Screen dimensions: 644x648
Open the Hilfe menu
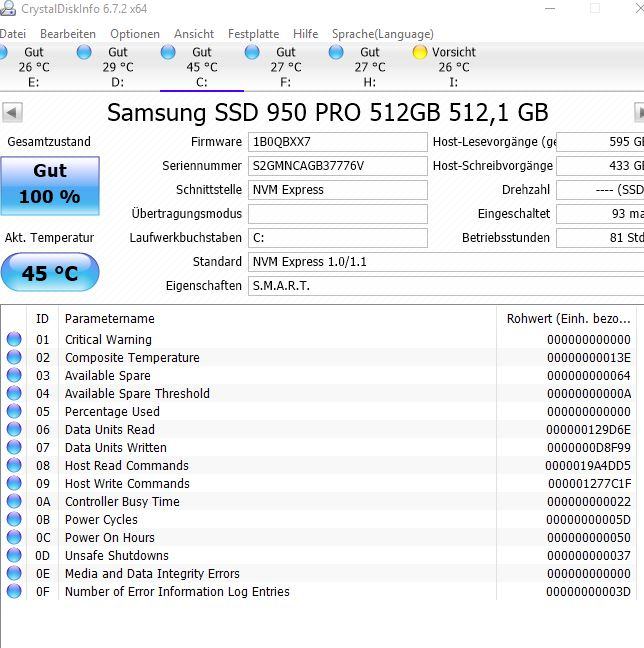tap(305, 34)
